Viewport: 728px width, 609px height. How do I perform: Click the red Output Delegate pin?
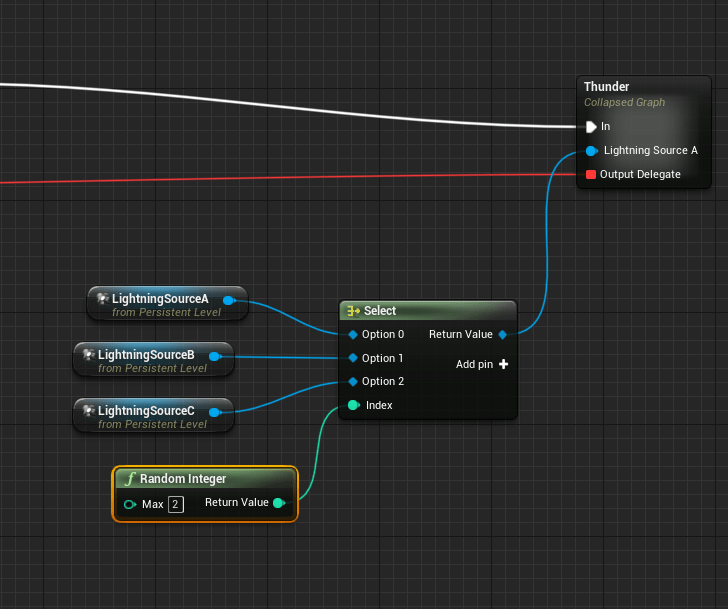pos(591,174)
